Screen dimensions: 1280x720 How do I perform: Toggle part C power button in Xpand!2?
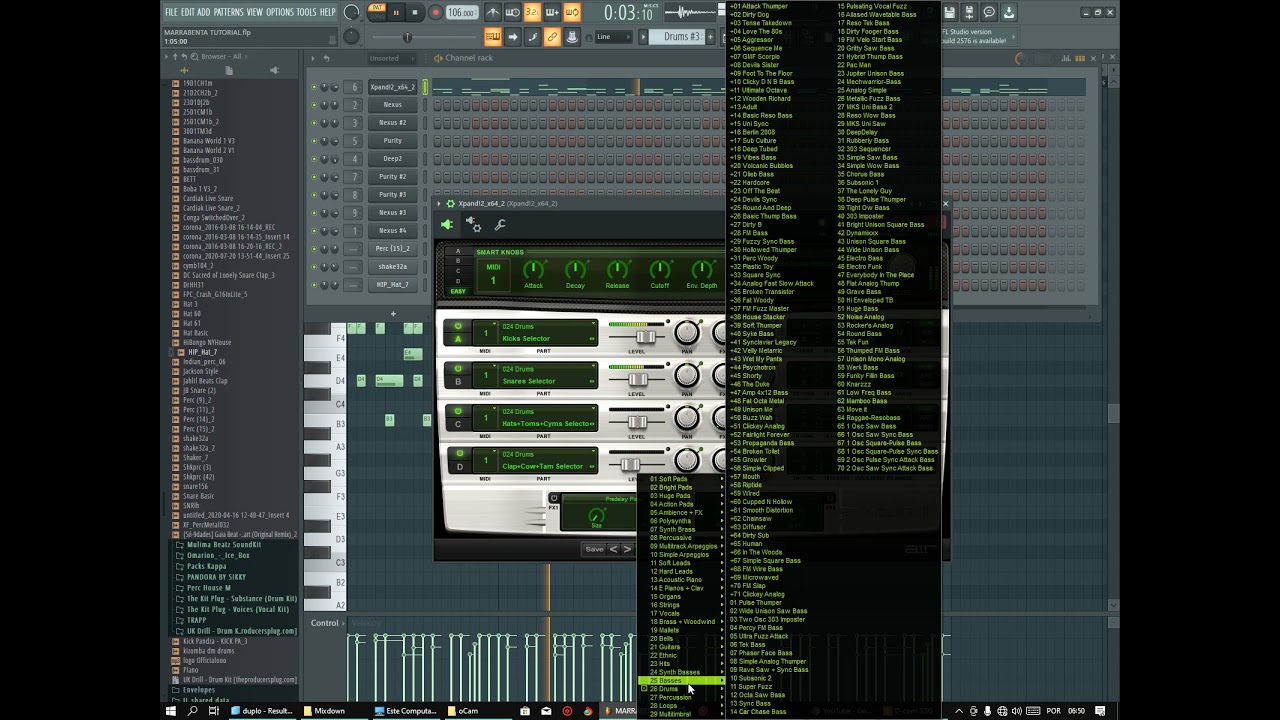[x=459, y=411]
